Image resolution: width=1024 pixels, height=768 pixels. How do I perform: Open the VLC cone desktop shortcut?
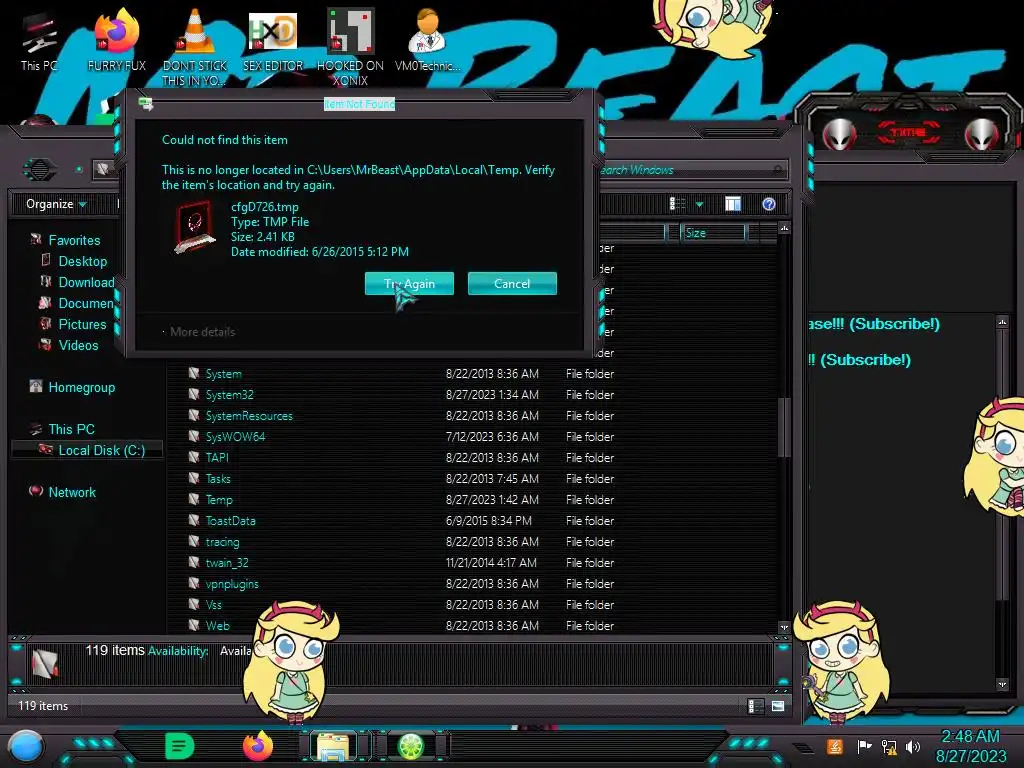click(x=195, y=46)
